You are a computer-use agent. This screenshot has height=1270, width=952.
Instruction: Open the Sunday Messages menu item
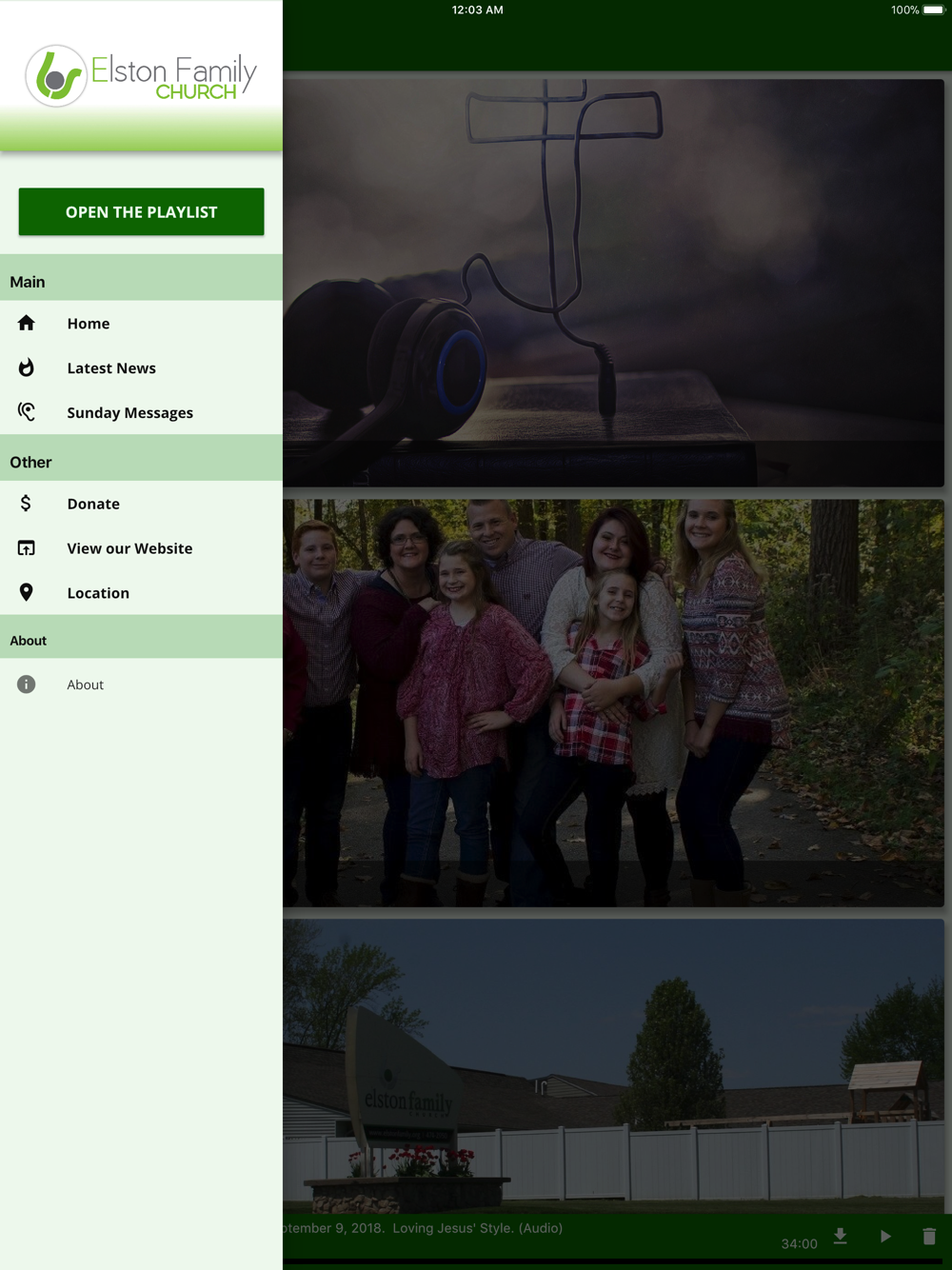coord(141,412)
